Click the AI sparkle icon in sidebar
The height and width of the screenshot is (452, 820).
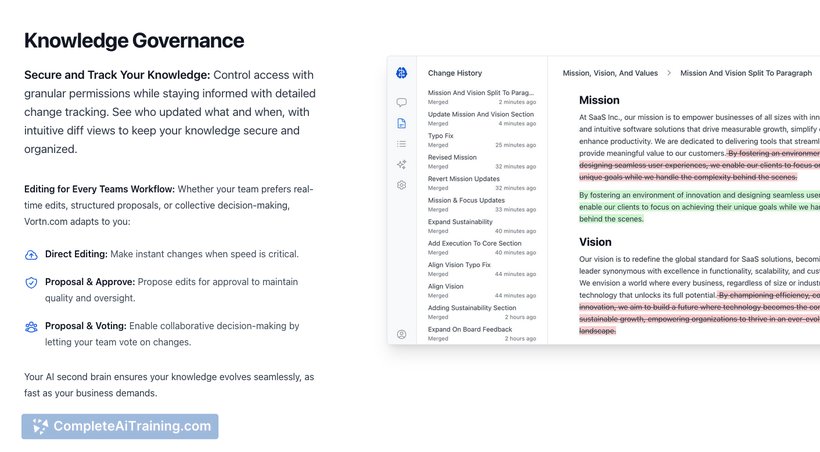[402, 164]
